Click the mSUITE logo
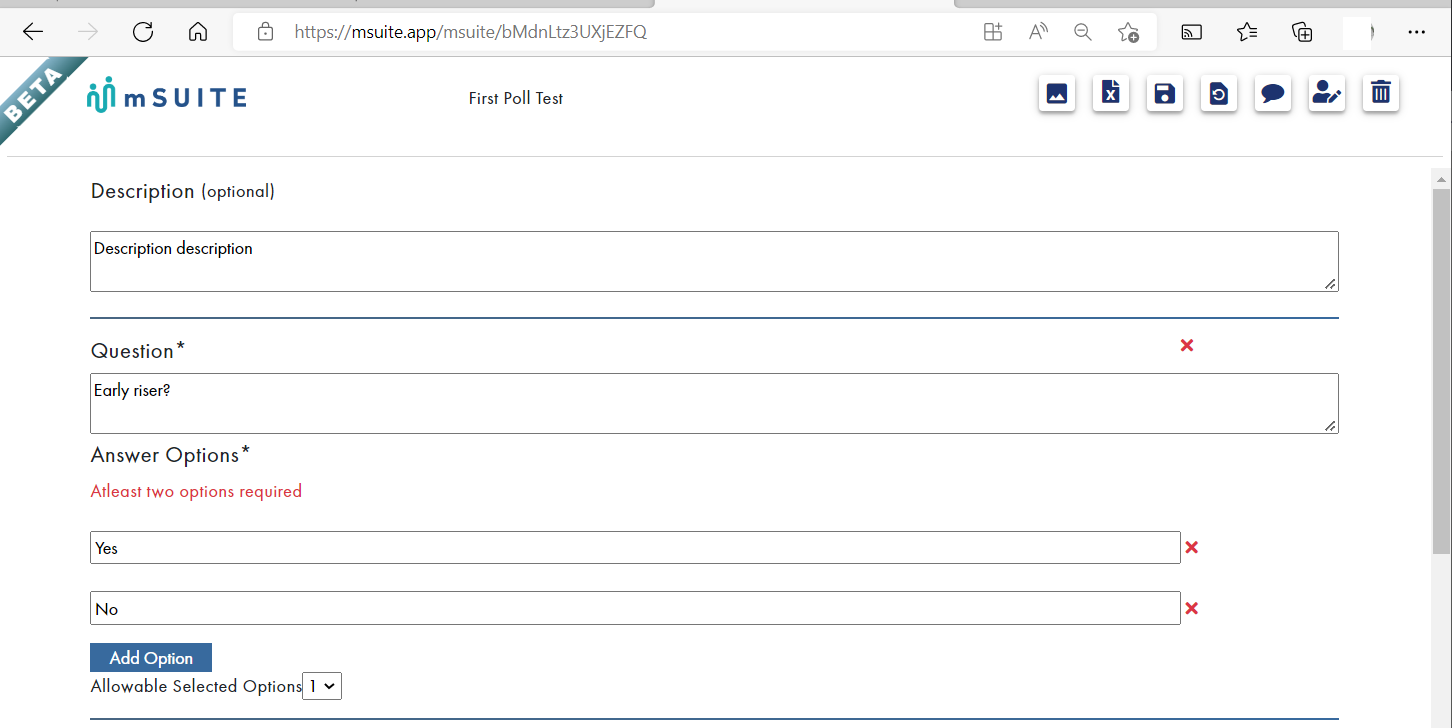This screenshot has width=1452, height=728. pos(167,95)
